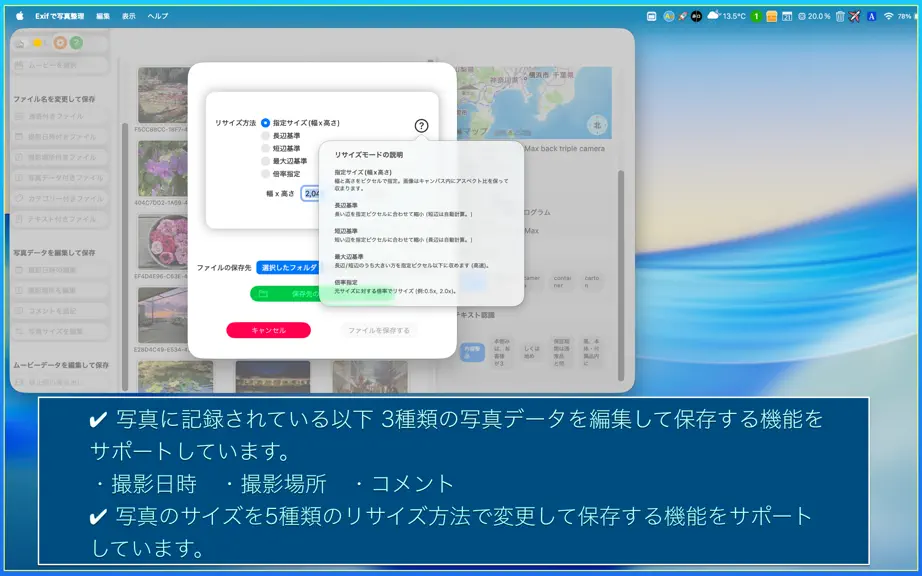Click the right info panel scrollbar
Image resolution: width=922 pixels, height=576 pixels.
[x=620, y=276]
